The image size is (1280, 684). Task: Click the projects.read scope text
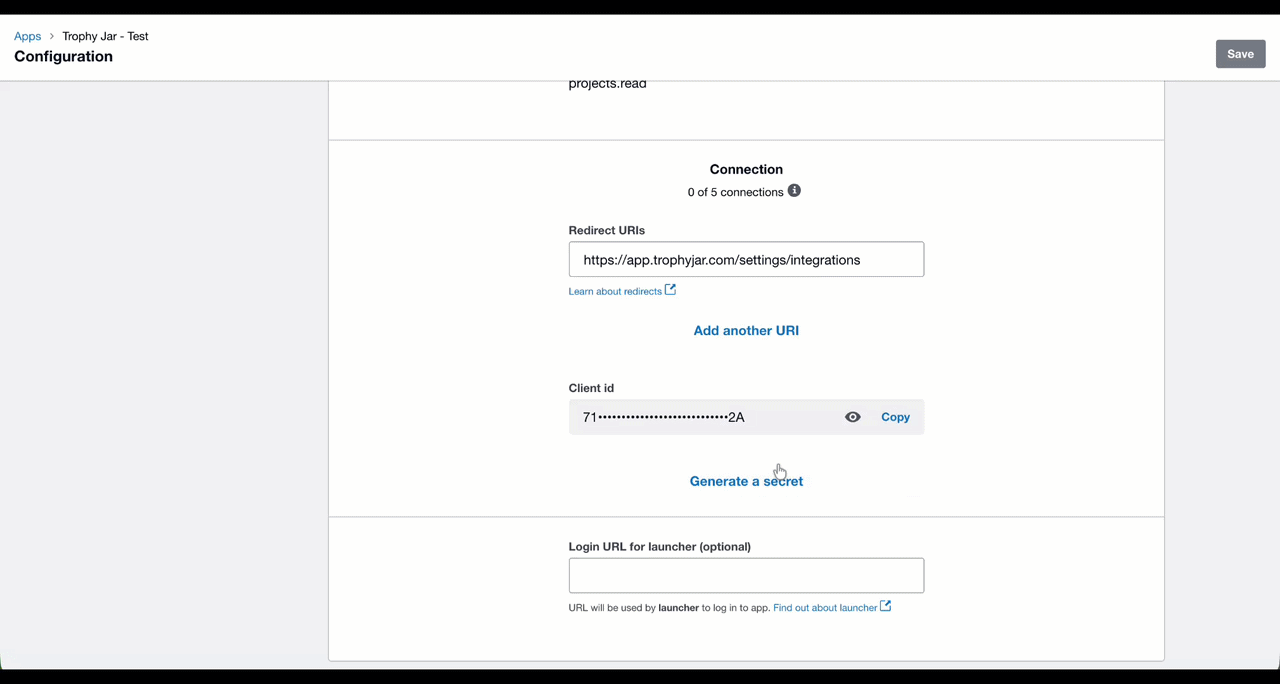tap(607, 84)
